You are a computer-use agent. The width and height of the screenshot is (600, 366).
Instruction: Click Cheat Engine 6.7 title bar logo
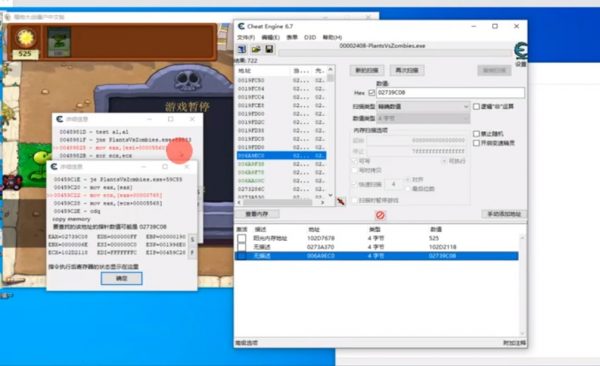pos(241,26)
